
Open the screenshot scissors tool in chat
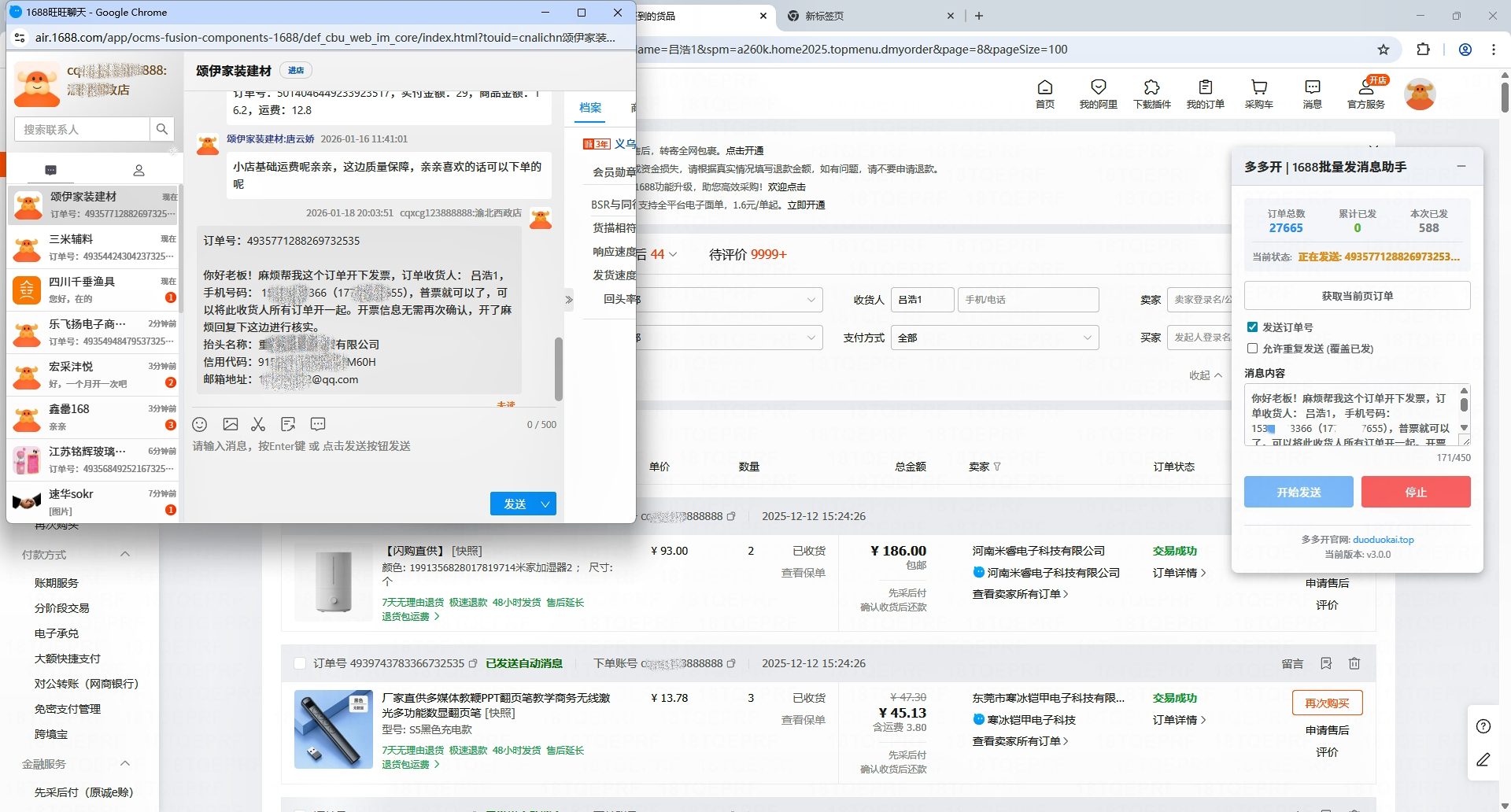tap(258, 424)
